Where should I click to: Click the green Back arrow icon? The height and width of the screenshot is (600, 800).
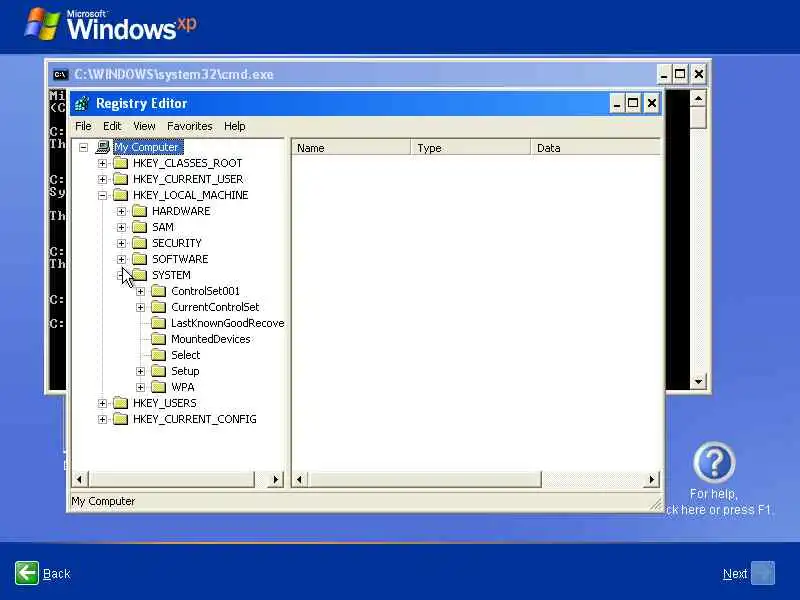pyautogui.click(x=27, y=573)
